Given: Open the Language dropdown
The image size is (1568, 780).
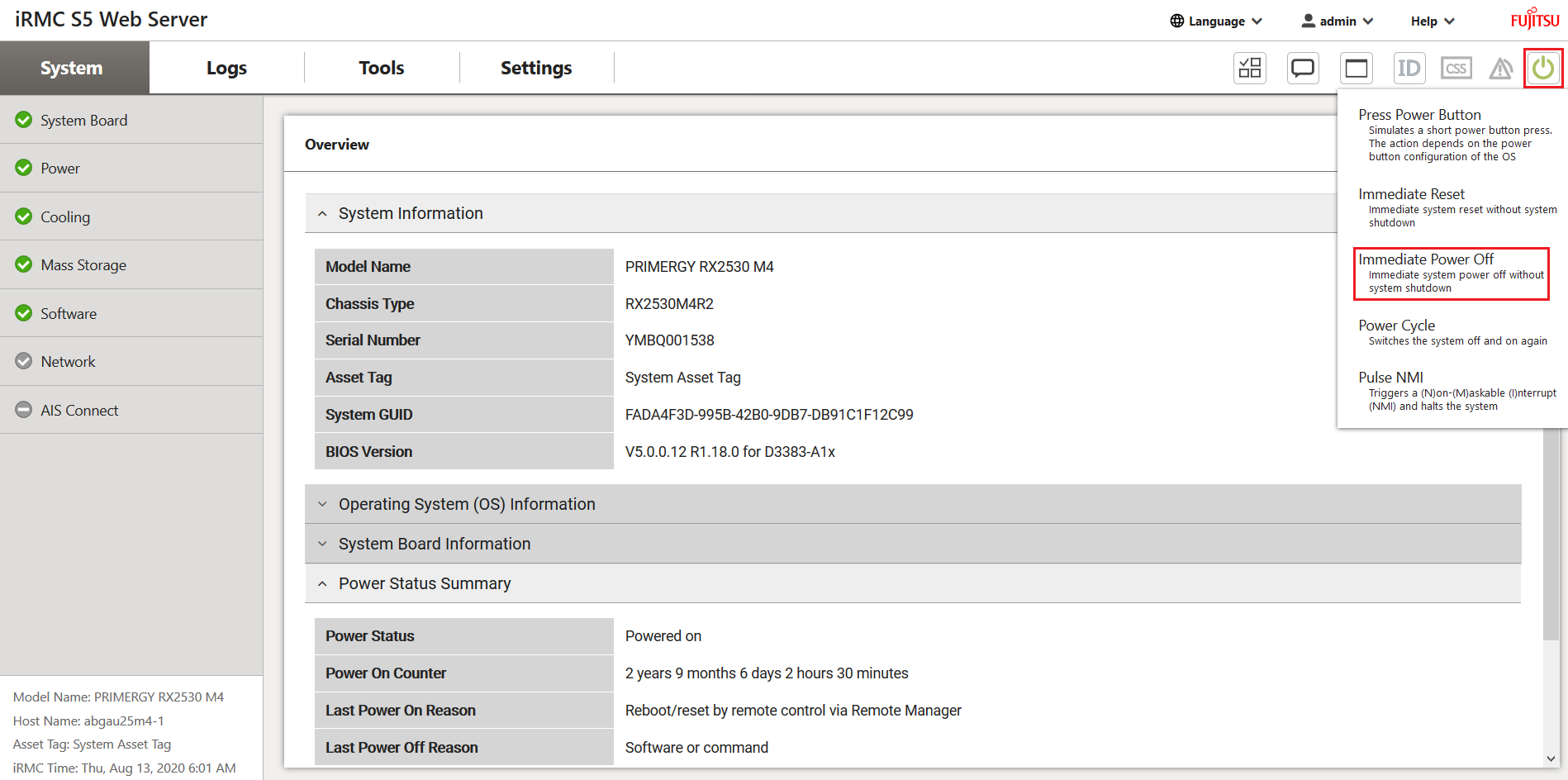Looking at the screenshot, I should pos(1216,21).
